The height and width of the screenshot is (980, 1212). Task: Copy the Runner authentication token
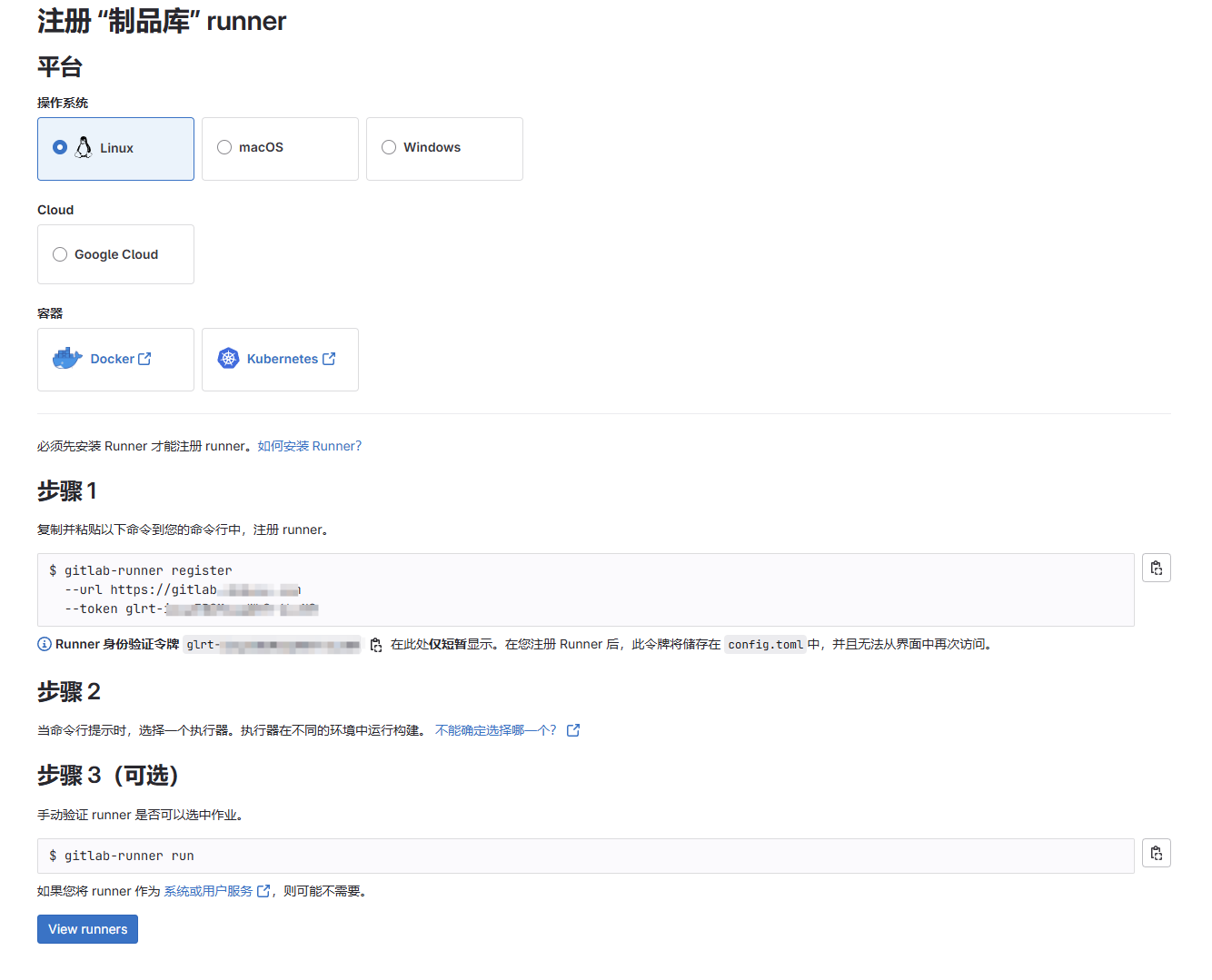(x=376, y=645)
